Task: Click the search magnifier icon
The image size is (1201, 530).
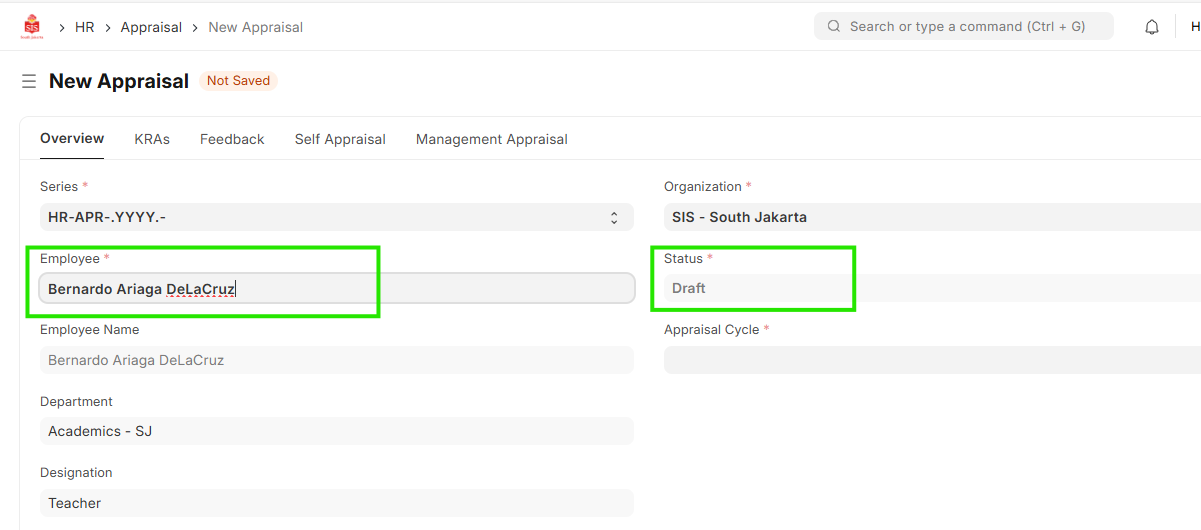Action: click(x=833, y=27)
